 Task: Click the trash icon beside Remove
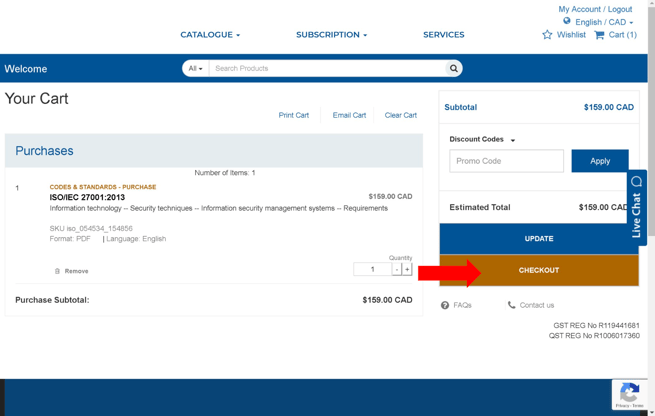coord(57,271)
